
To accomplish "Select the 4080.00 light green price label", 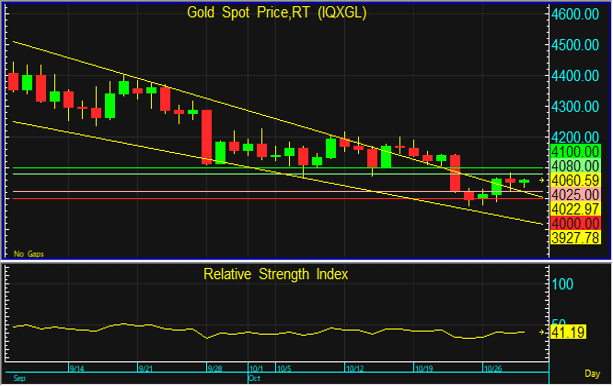I will click(575, 166).
